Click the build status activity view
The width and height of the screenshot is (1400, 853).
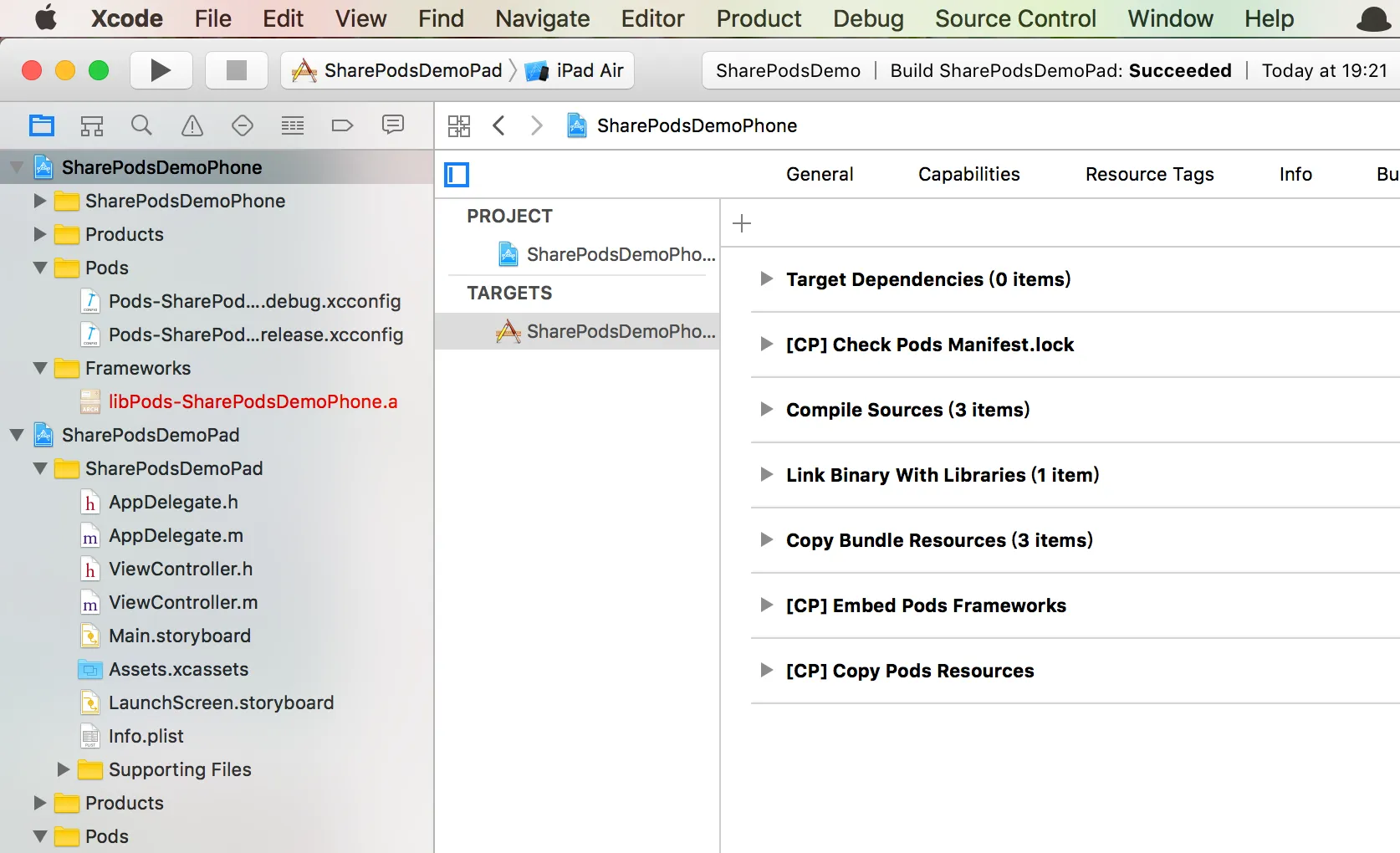click(x=1051, y=70)
